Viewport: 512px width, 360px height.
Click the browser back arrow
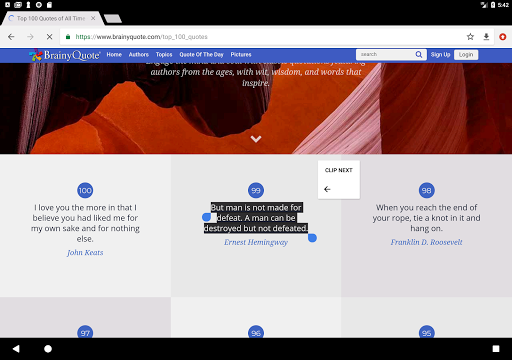[11, 37]
